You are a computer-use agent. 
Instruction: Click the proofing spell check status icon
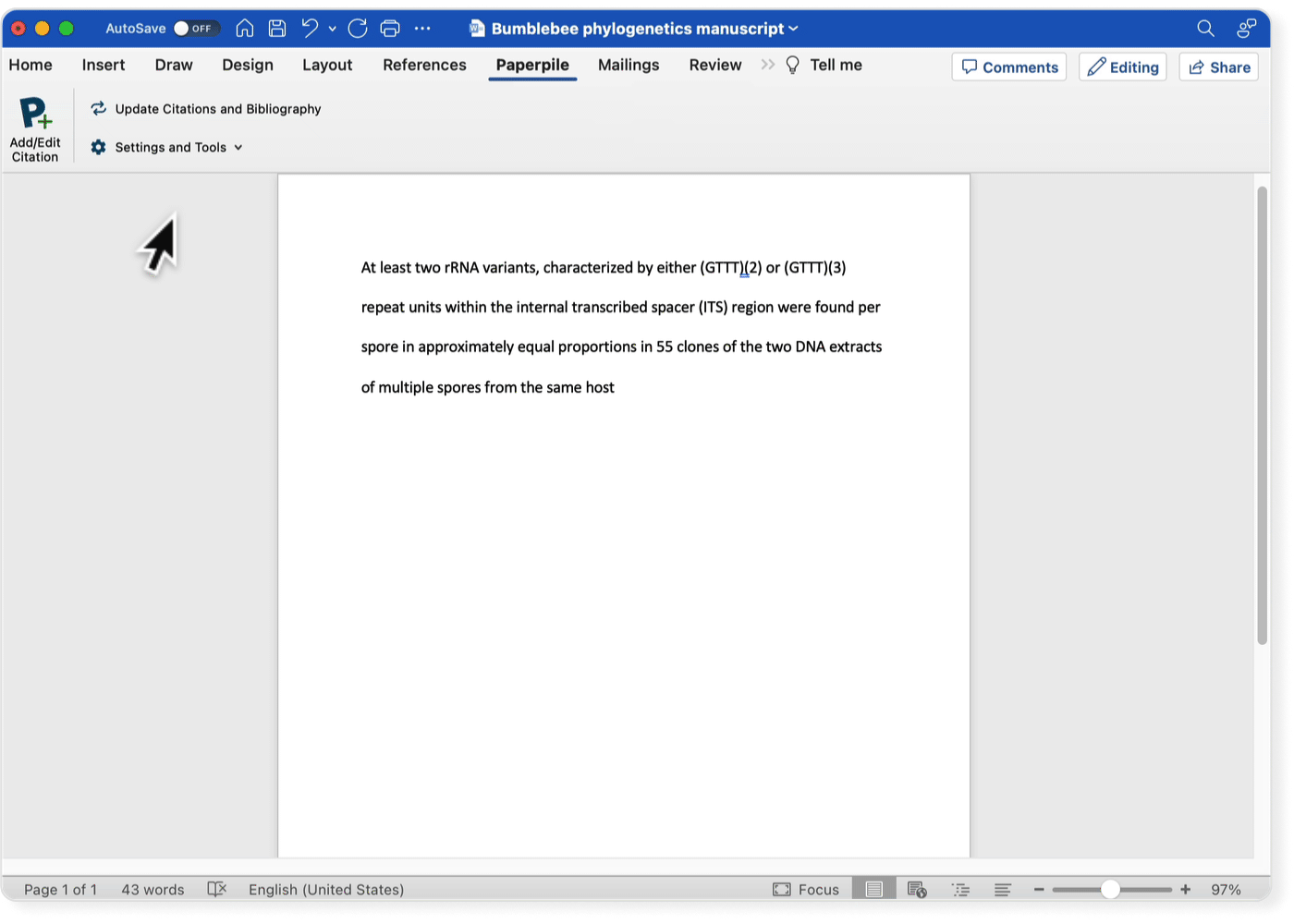pos(216,889)
